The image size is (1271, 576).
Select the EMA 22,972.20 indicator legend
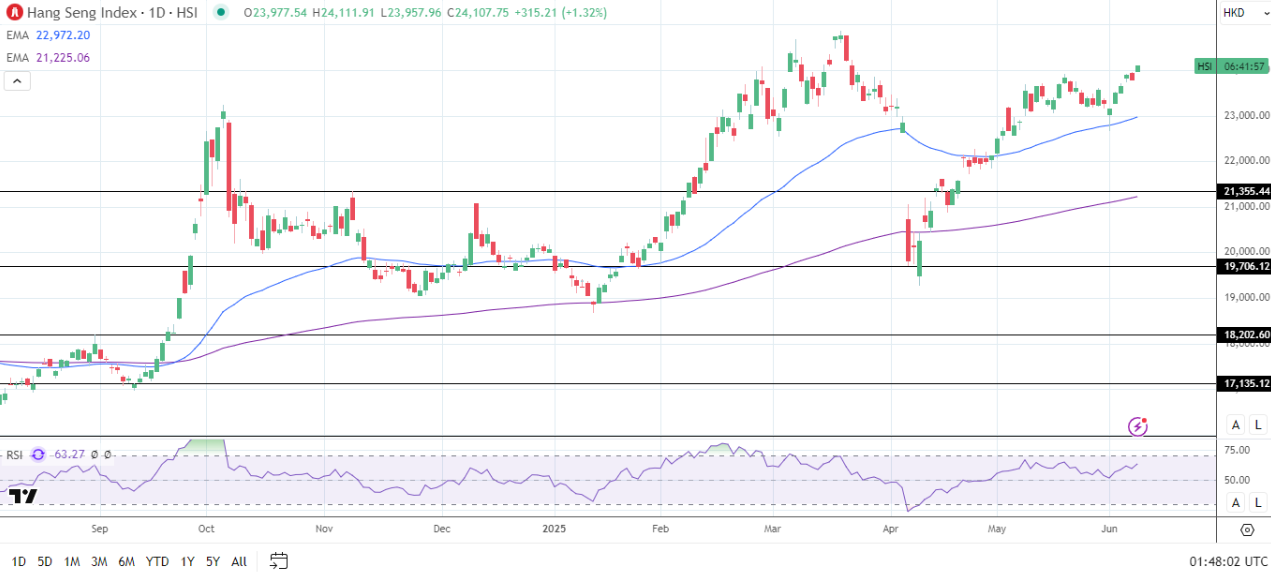48,34
